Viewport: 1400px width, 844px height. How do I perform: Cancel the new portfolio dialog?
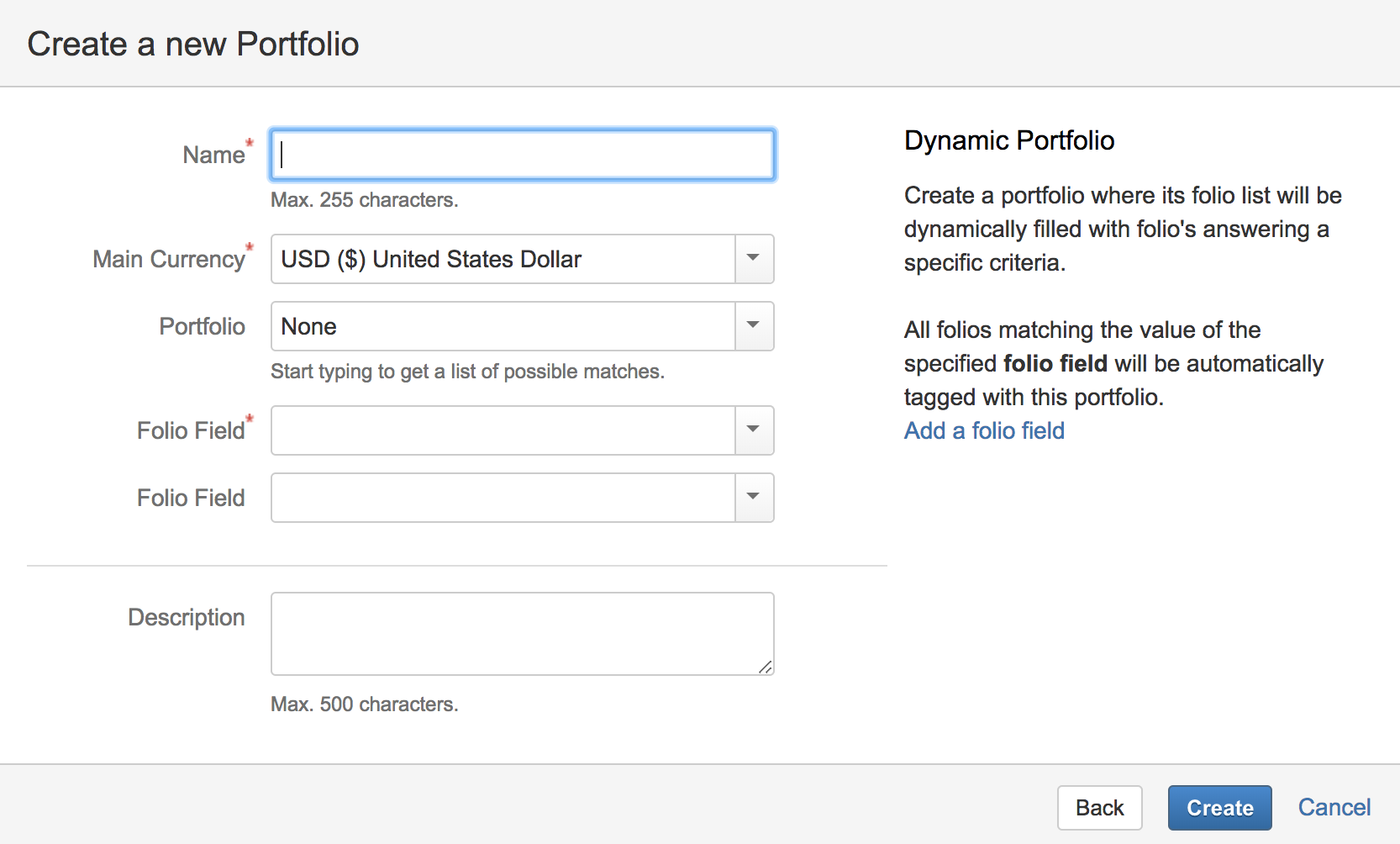[1334, 808]
